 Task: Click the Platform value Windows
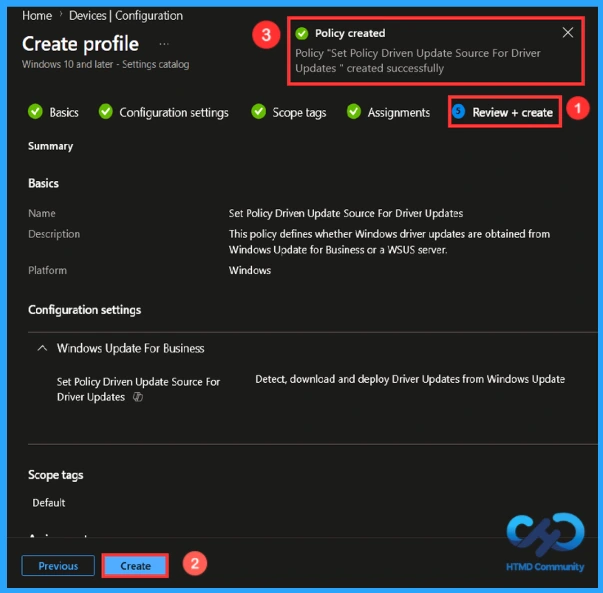click(x=250, y=270)
